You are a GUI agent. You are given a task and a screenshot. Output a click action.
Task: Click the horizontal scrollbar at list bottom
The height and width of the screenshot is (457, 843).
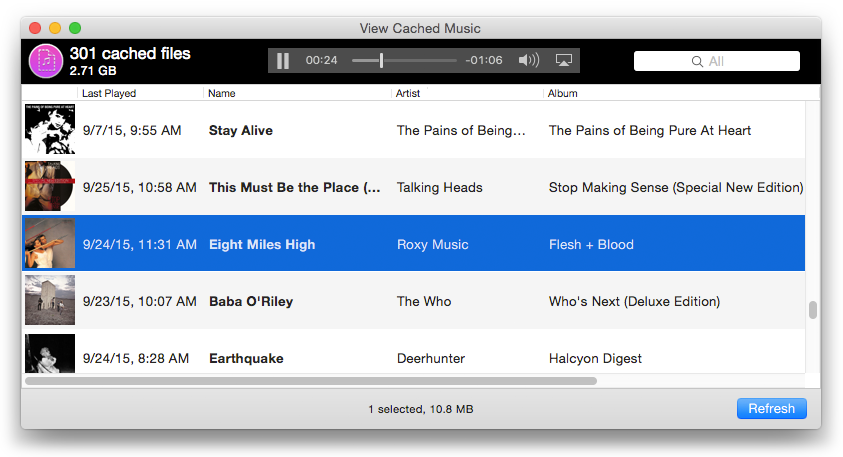point(311,381)
